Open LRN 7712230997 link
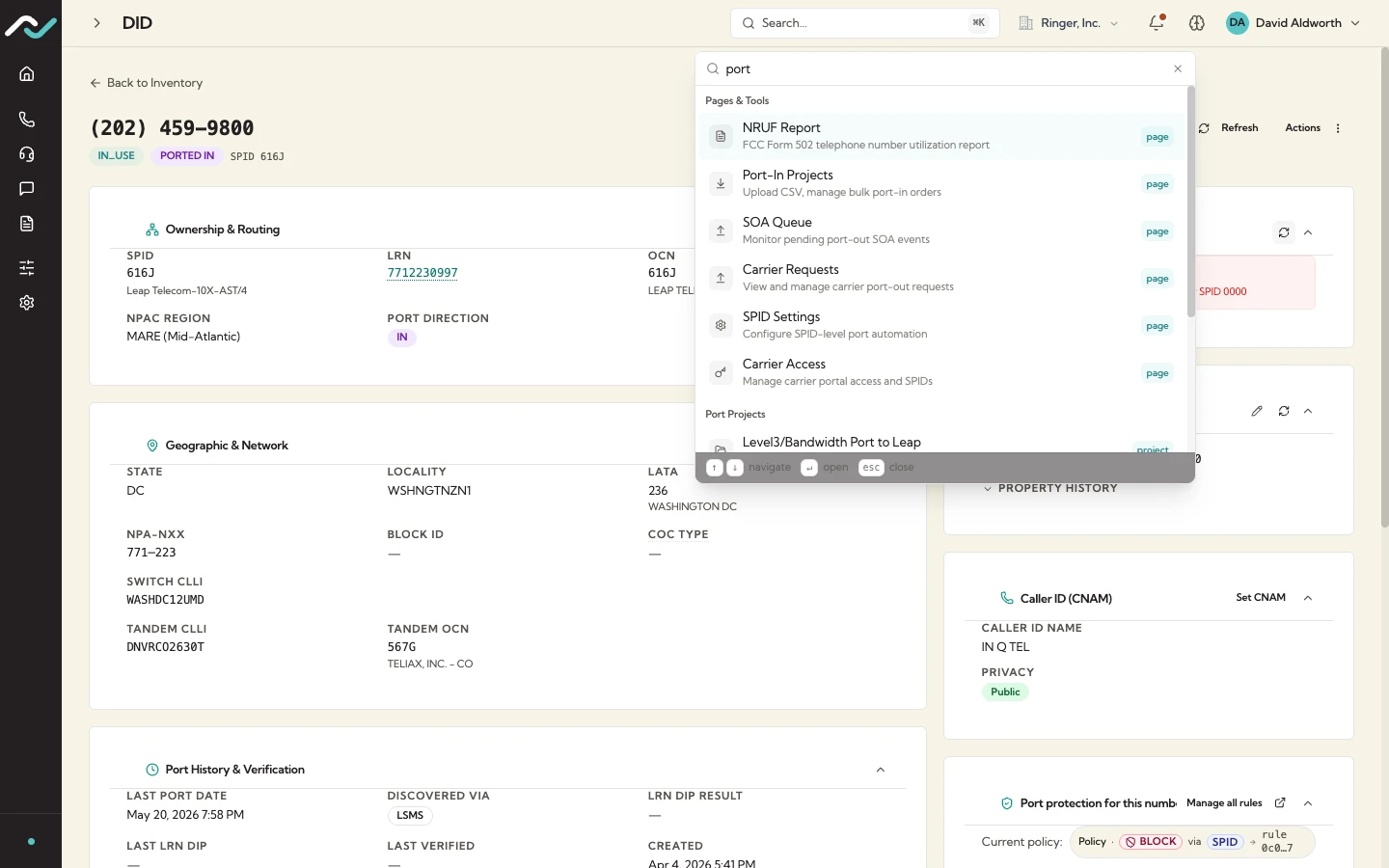Viewport: 1389px width, 868px height. [x=422, y=273]
